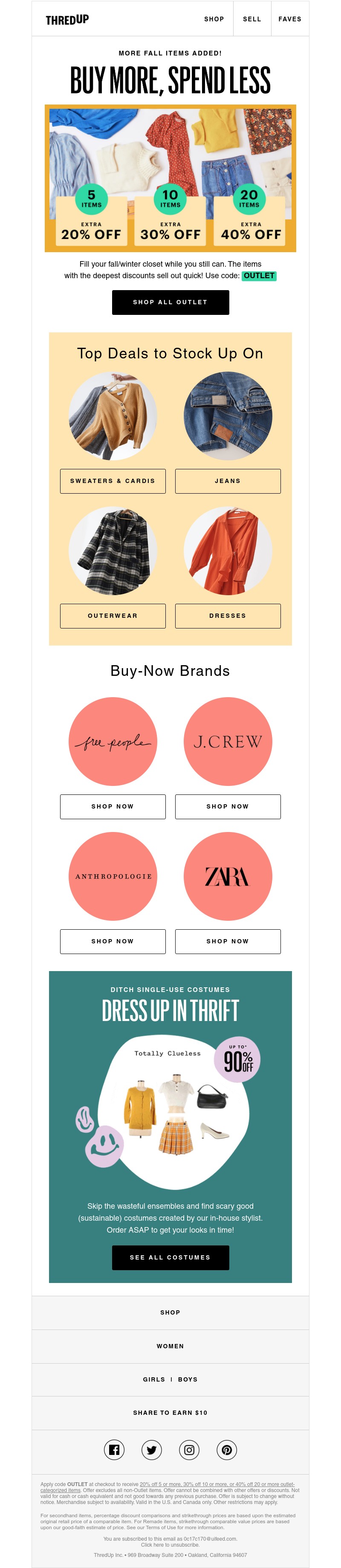This screenshot has width=341, height=1568.
Task: Open the Instagram social icon
Action: click(x=189, y=1450)
